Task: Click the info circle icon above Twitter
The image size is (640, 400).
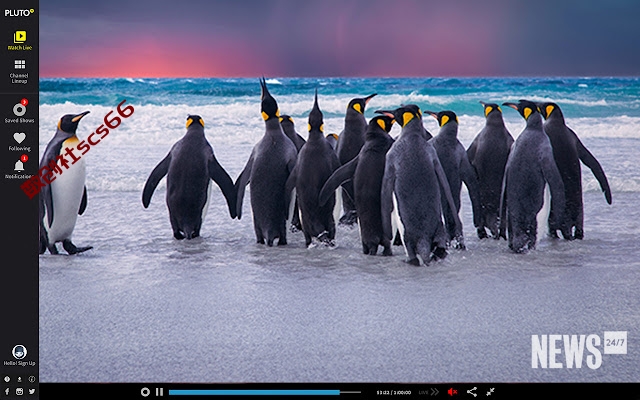Action: pyautogui.click(x=32, y=379)
